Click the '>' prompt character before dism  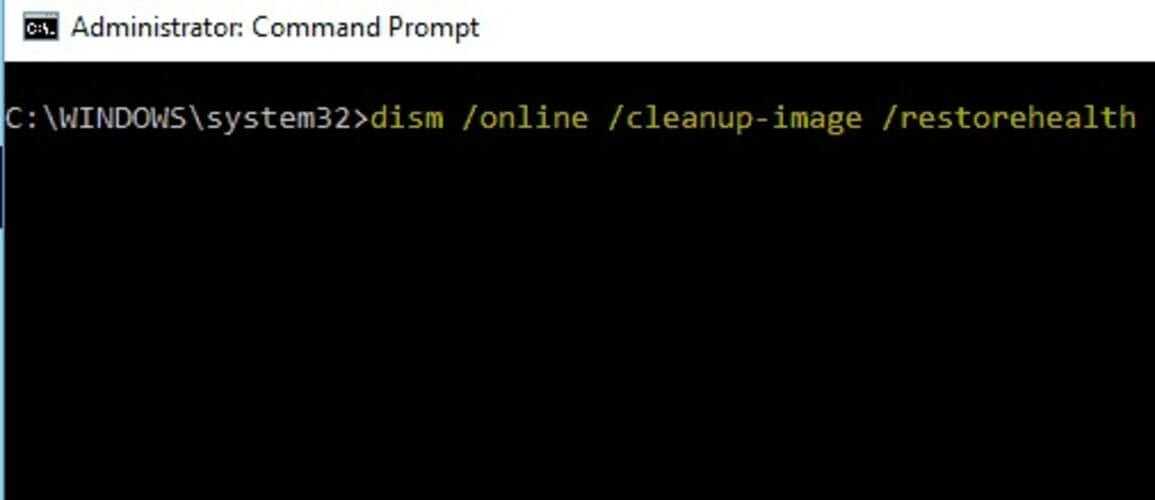coord(360,118)
